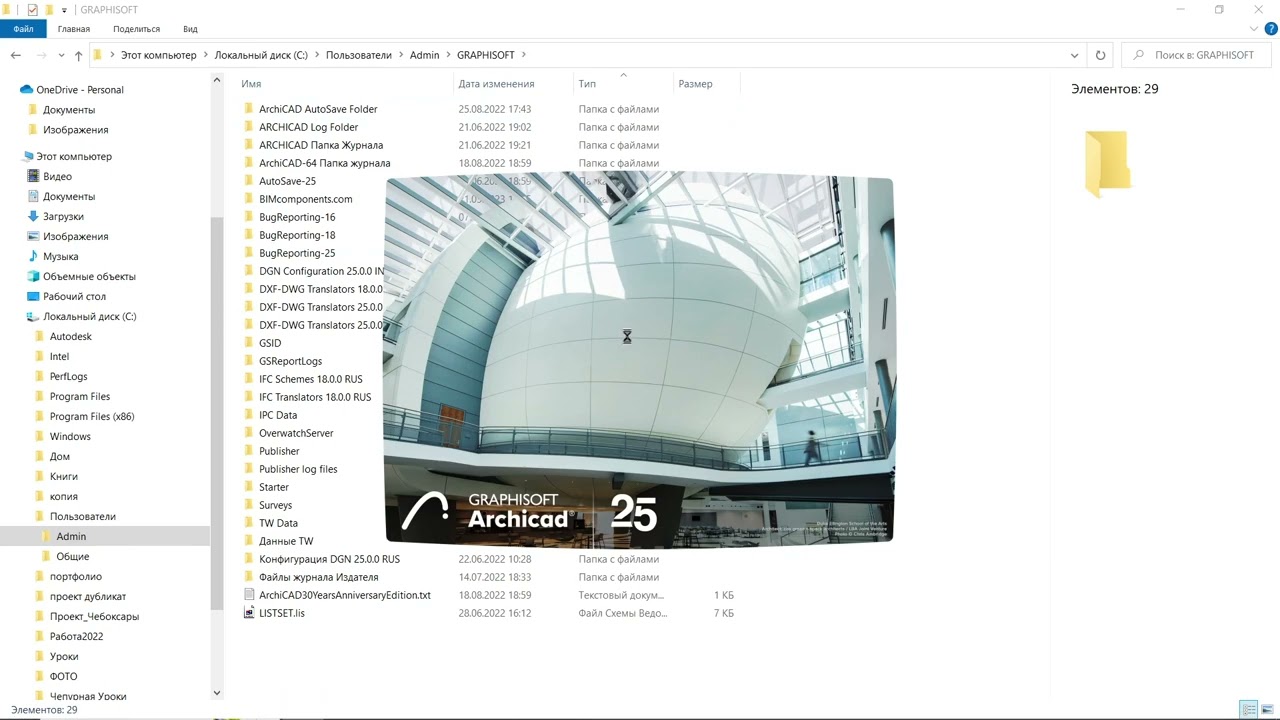Click the navigation pane scroll-down arrow
This screenshot has width=1280, height=720.
[x=216, y=693]
